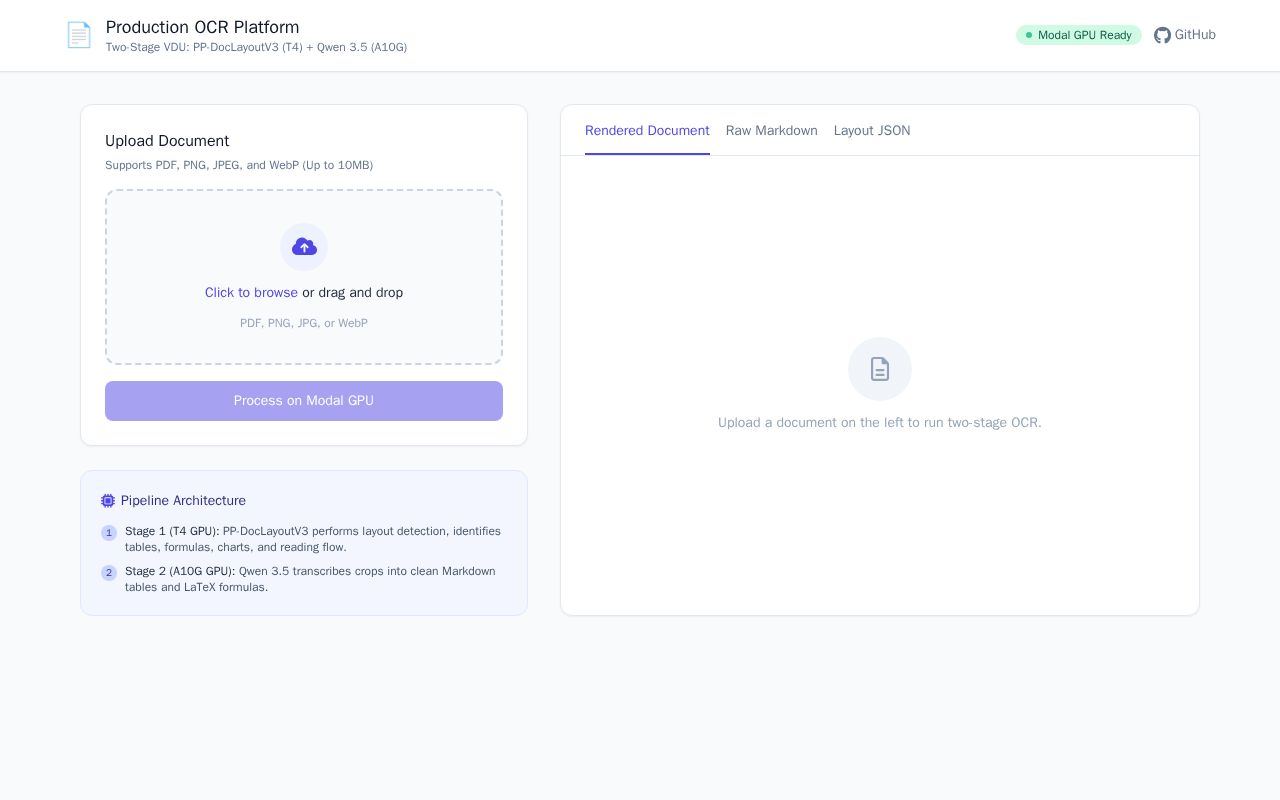Select the Layout JSON tab

(x=872, y=131)
